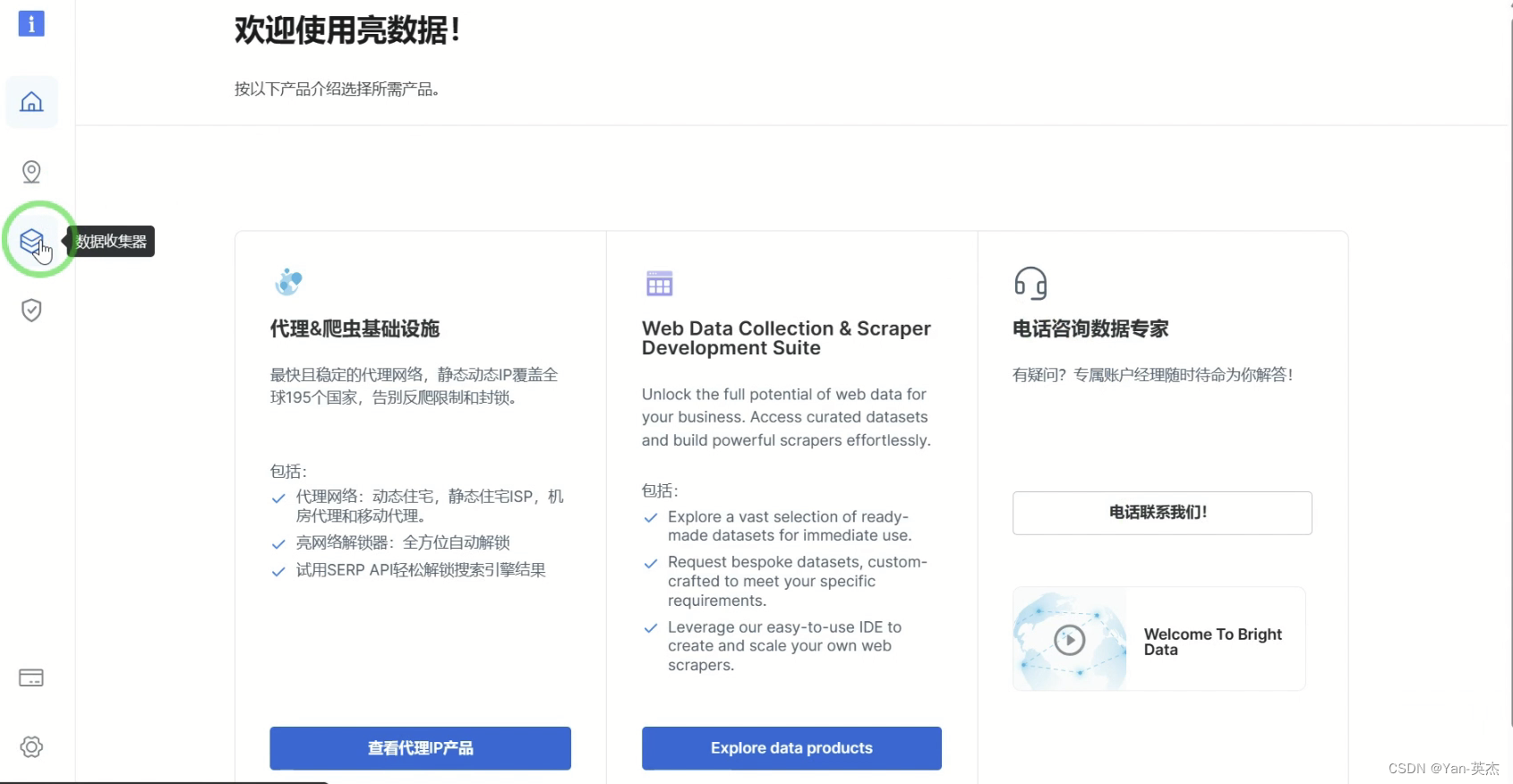Click the checkmark beside 亮网络解锁器
The image size is (1513, 784).
tap(278, 544)
